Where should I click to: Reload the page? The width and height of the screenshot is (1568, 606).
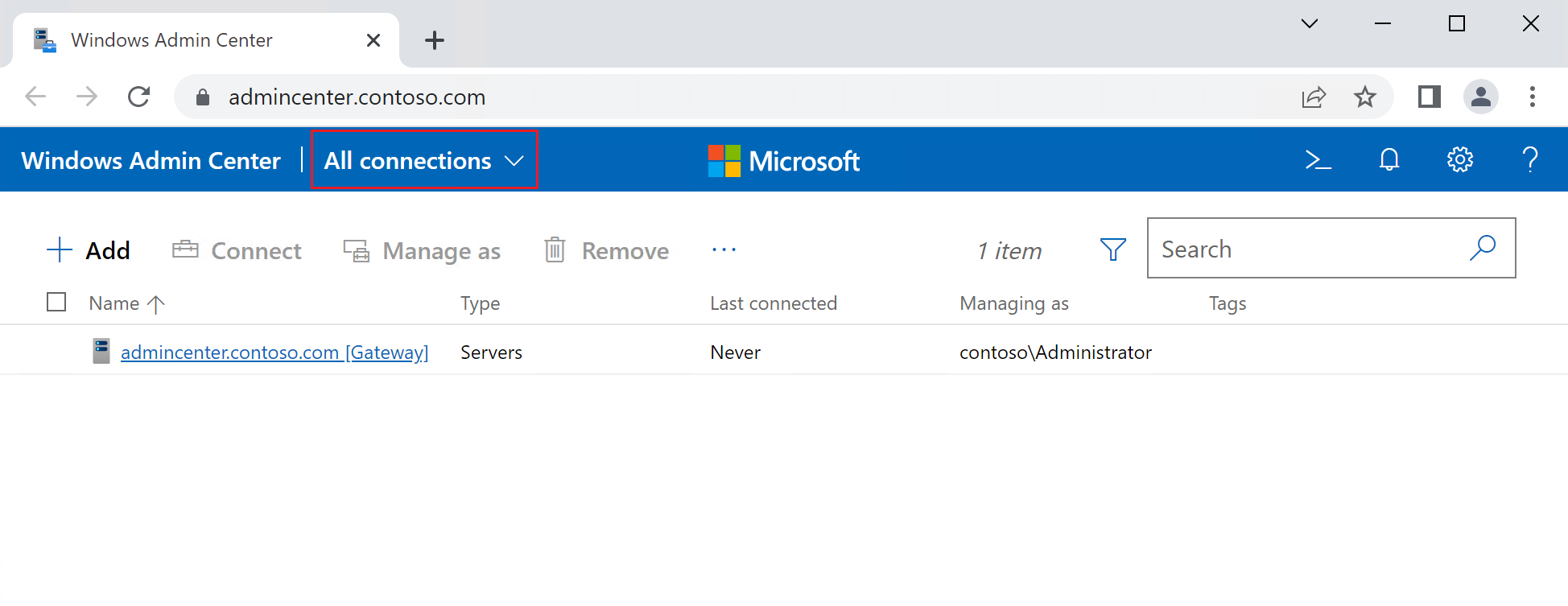pos(139,97)
